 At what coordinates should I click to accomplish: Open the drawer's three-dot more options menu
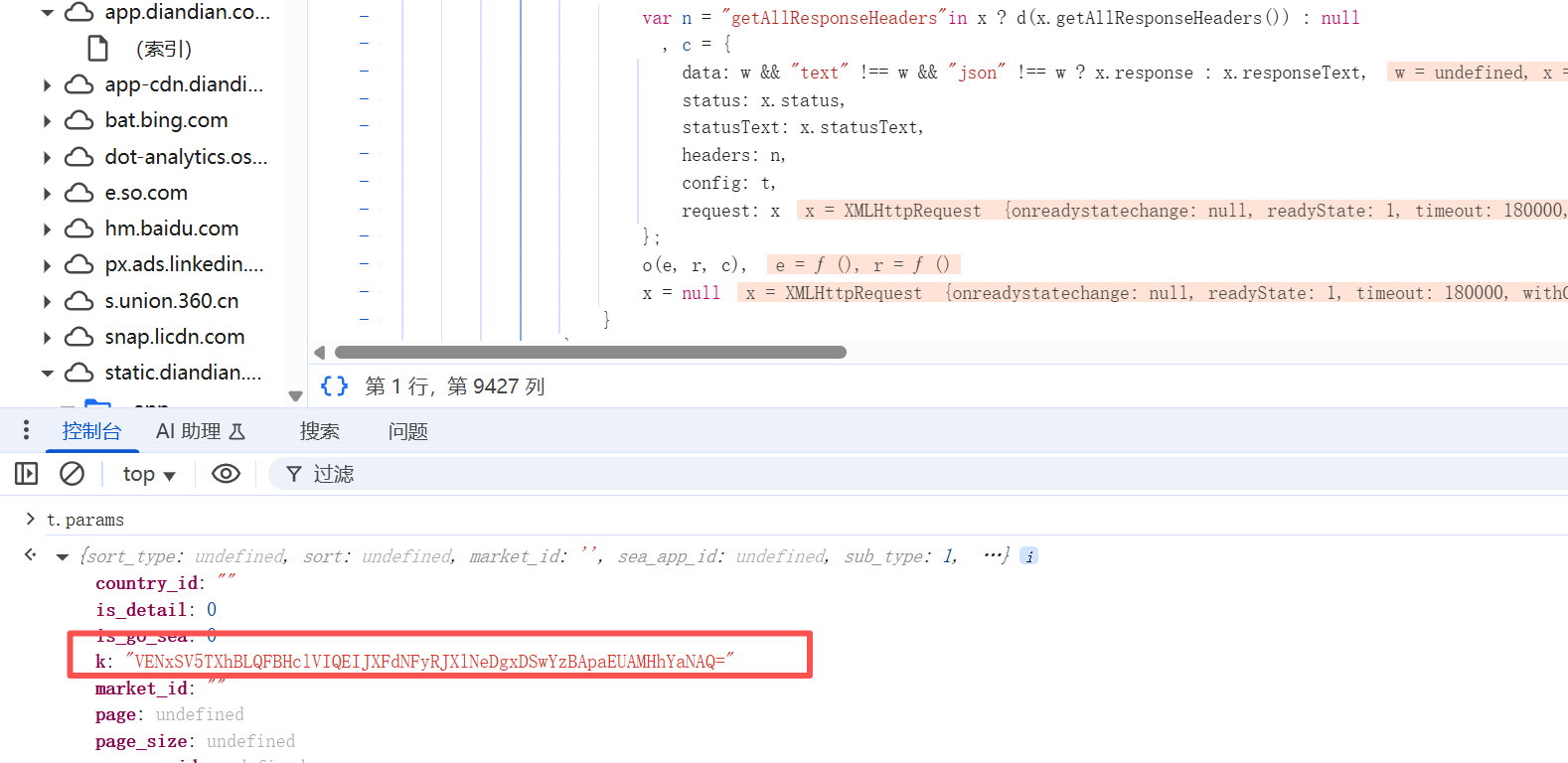(x=26, y=430)
